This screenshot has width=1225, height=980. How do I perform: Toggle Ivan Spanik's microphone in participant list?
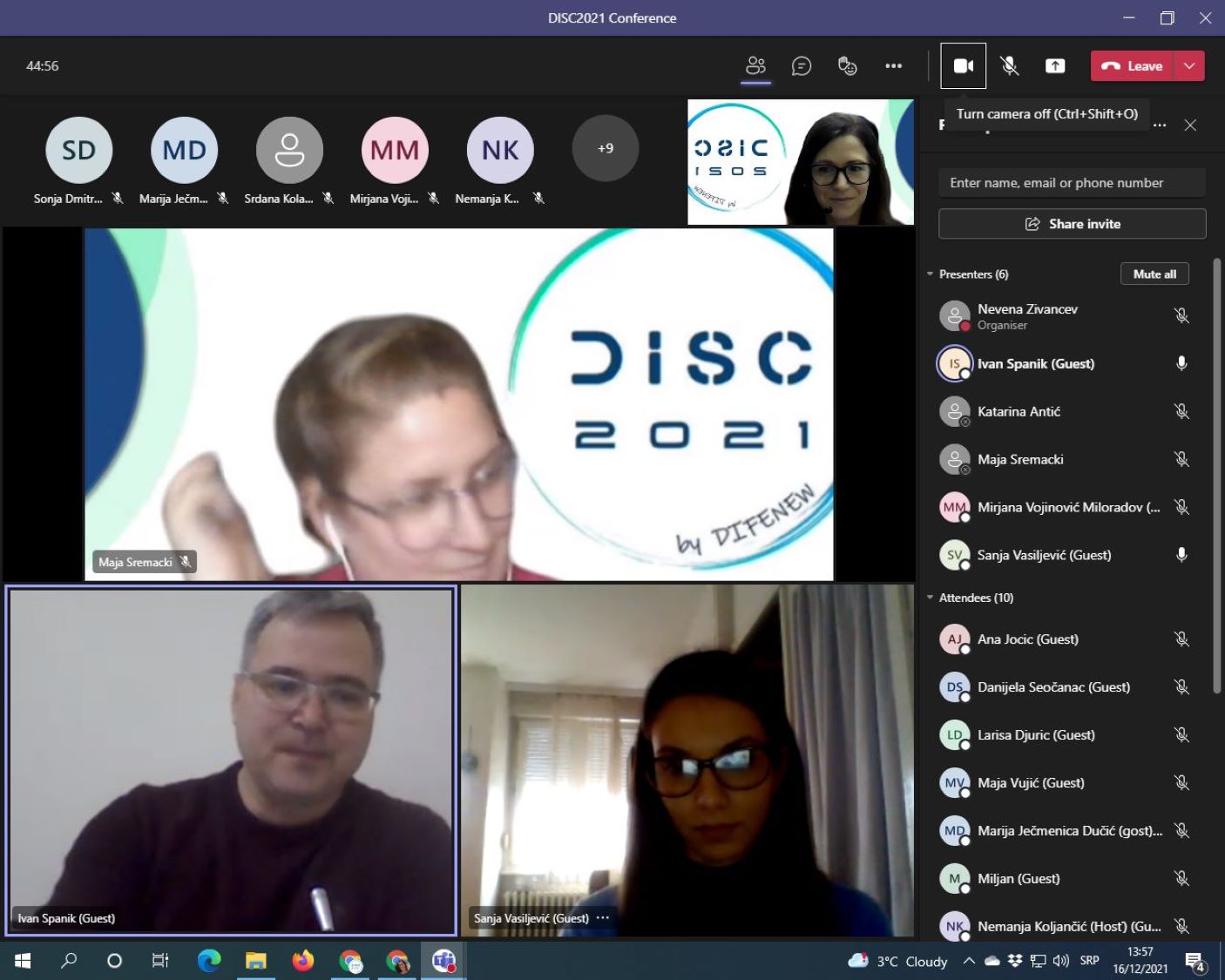click(1181, 363)
